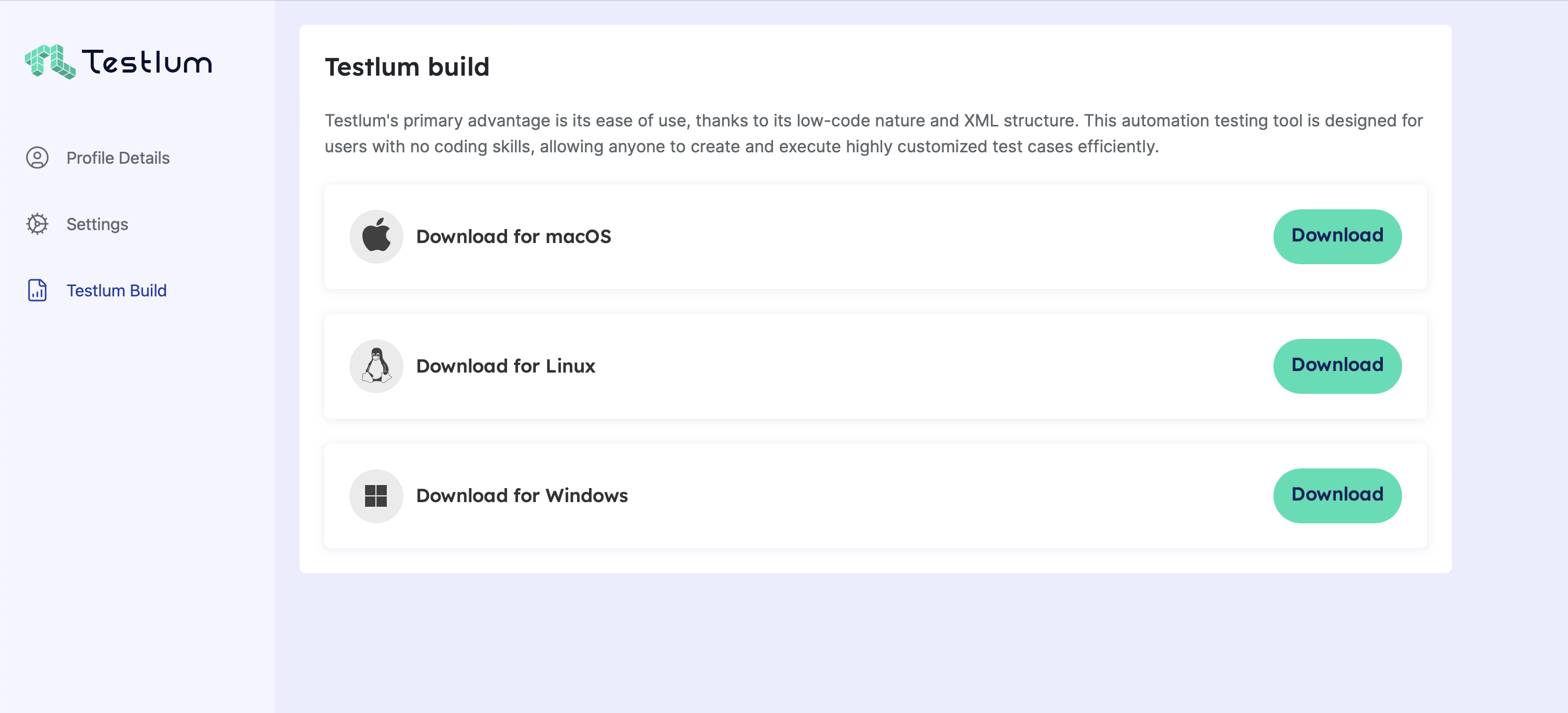The image size is (1568, 713).
Task: Click the Download for macOS label
Action: 514,236
